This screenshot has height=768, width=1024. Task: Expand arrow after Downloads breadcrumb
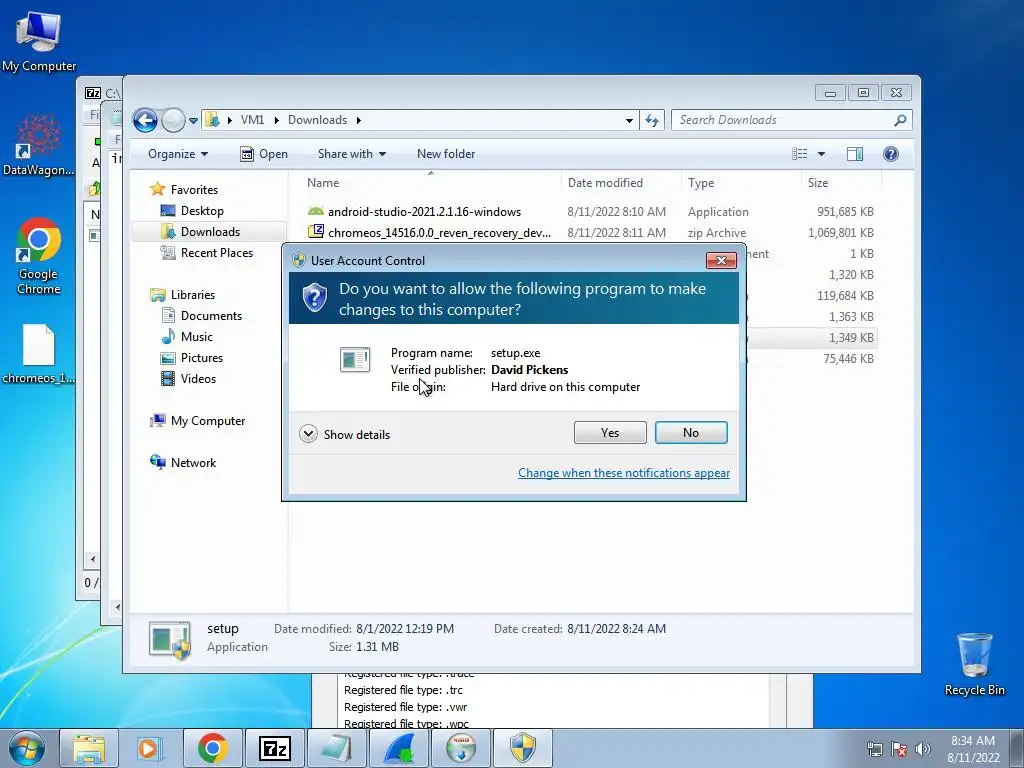(x=359, y=120)
